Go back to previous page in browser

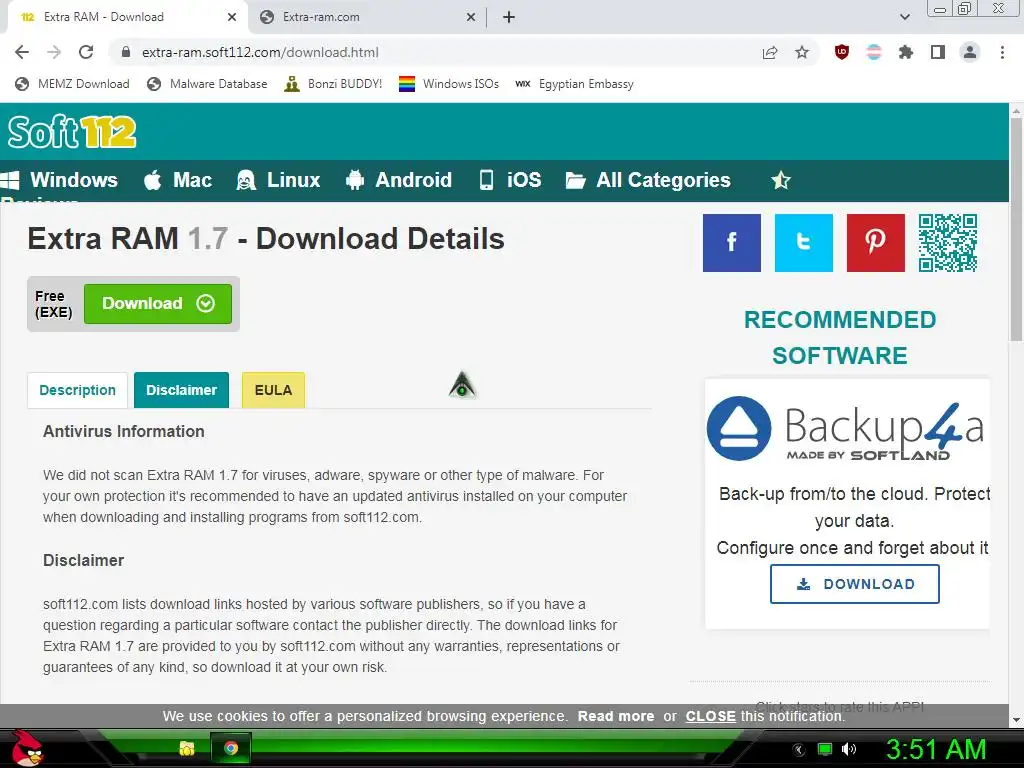[x=22, y=52]
